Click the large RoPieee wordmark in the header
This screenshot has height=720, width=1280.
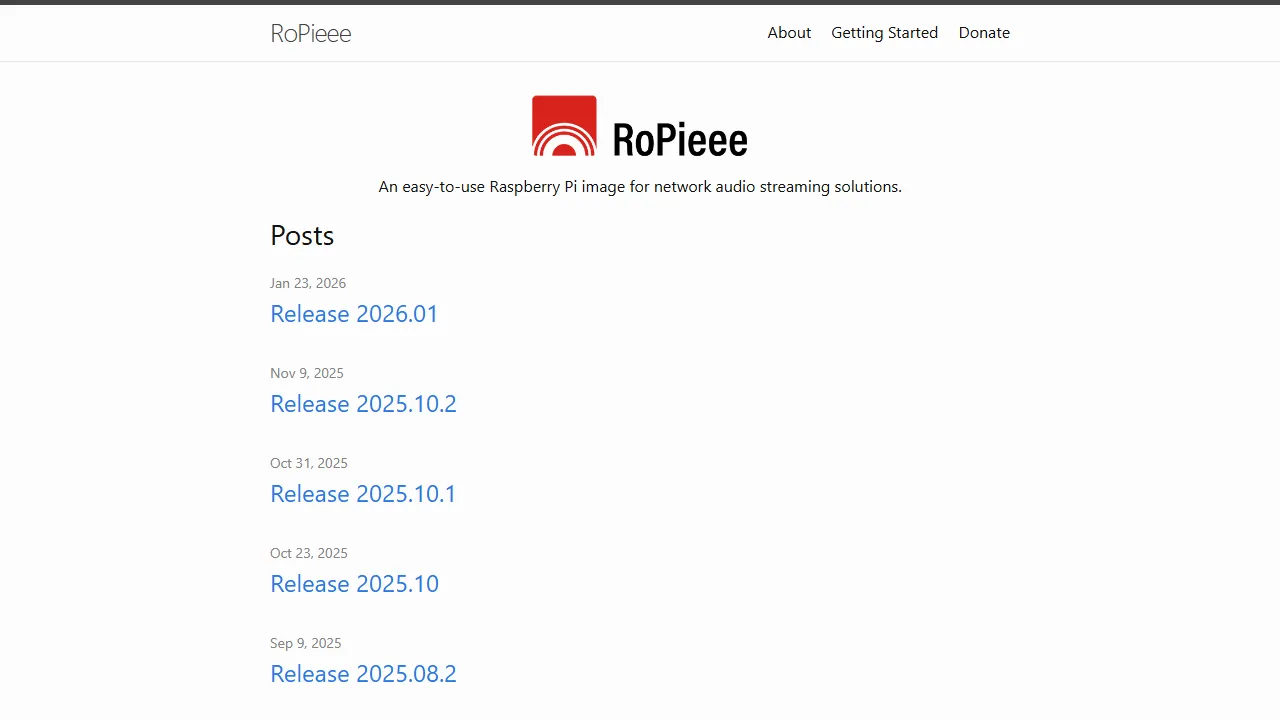pos(680,140)
